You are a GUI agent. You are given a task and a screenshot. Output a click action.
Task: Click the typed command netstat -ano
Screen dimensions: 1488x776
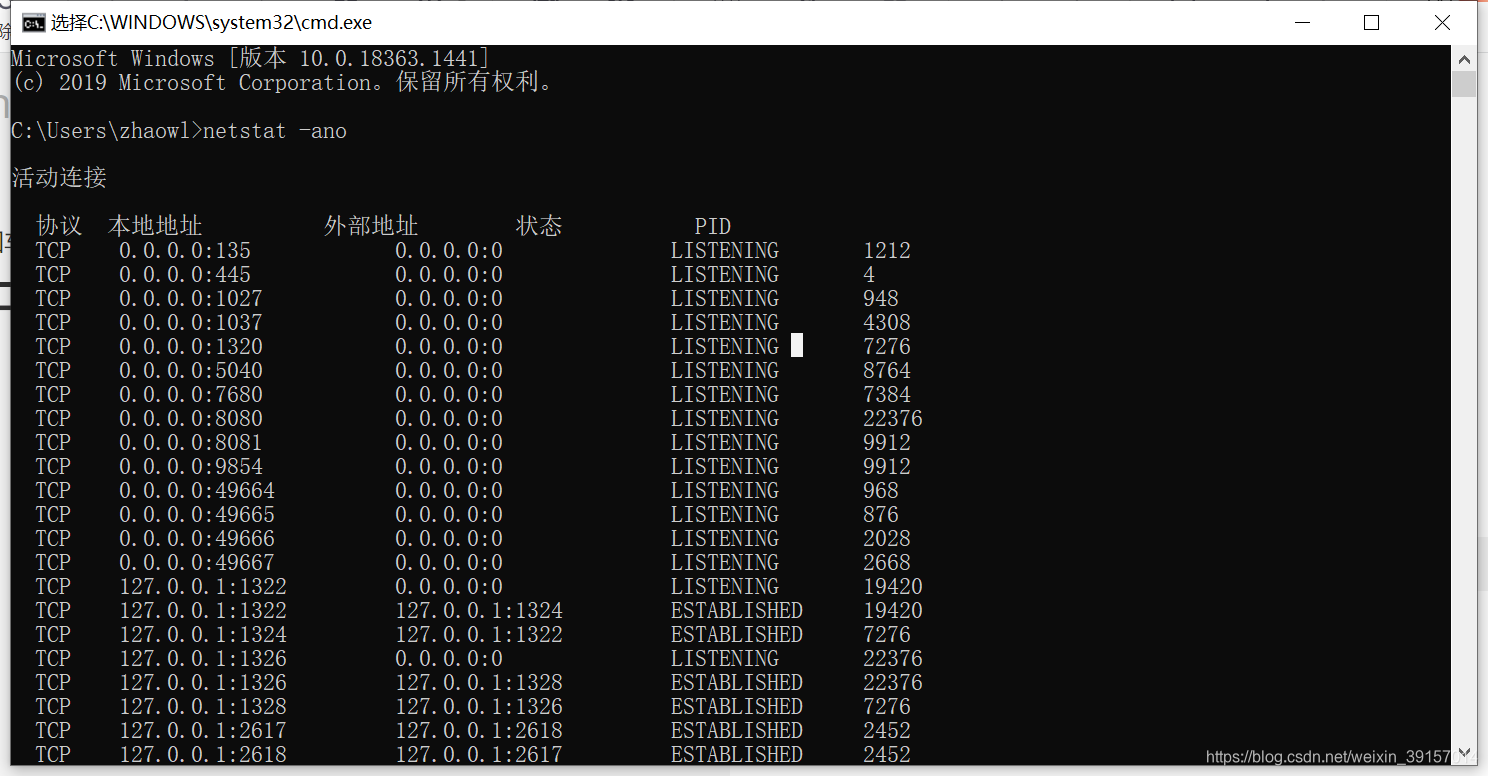point(275,131)
